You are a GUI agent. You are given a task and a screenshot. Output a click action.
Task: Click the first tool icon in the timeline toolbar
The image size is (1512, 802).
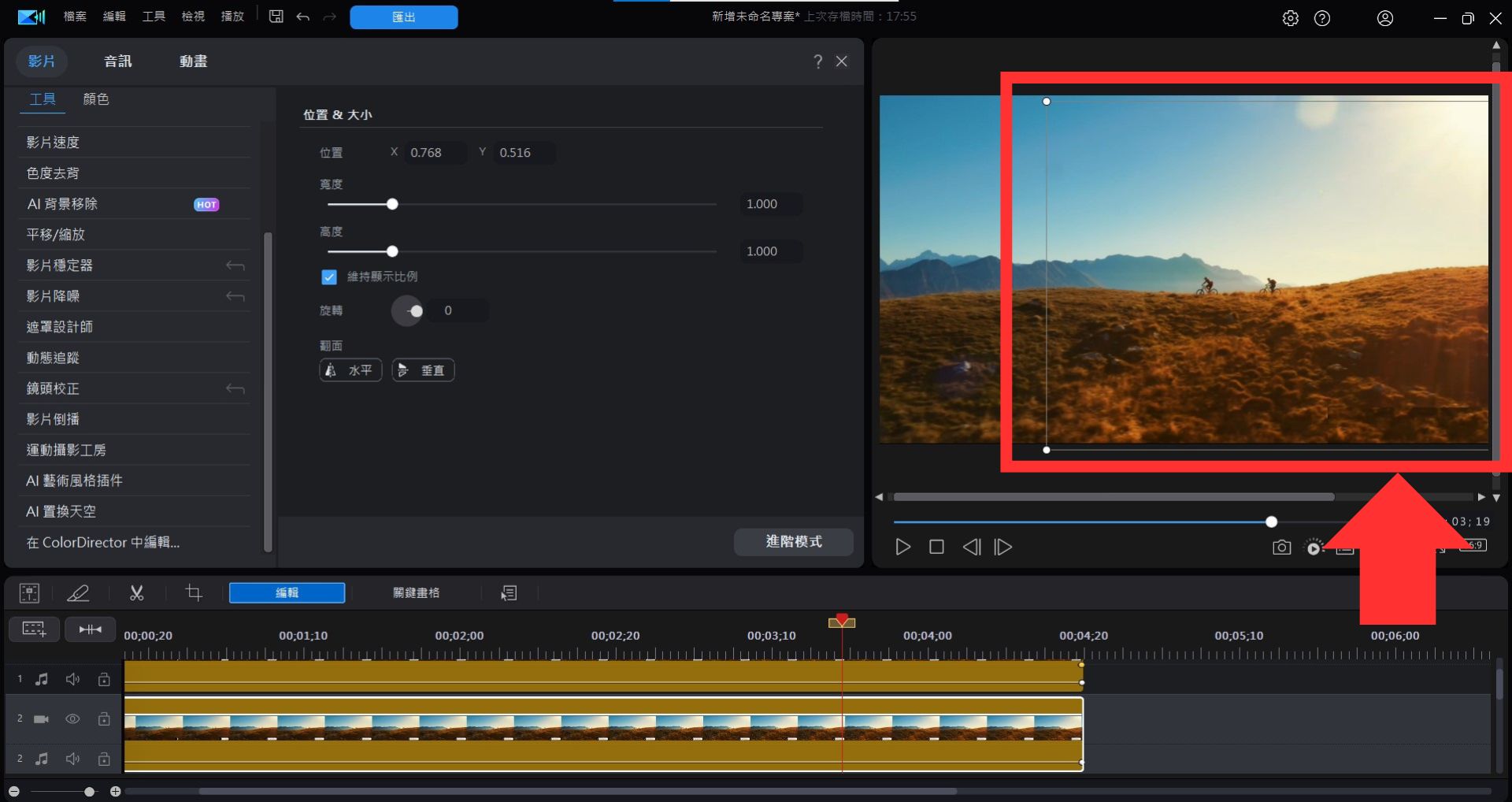29,593
